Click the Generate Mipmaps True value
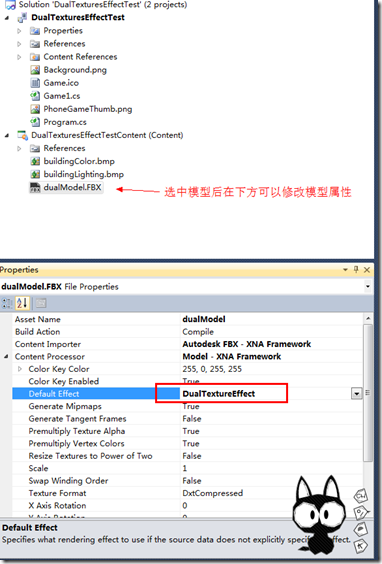Screen dimensions: 382x564 [x=191, y=406]
